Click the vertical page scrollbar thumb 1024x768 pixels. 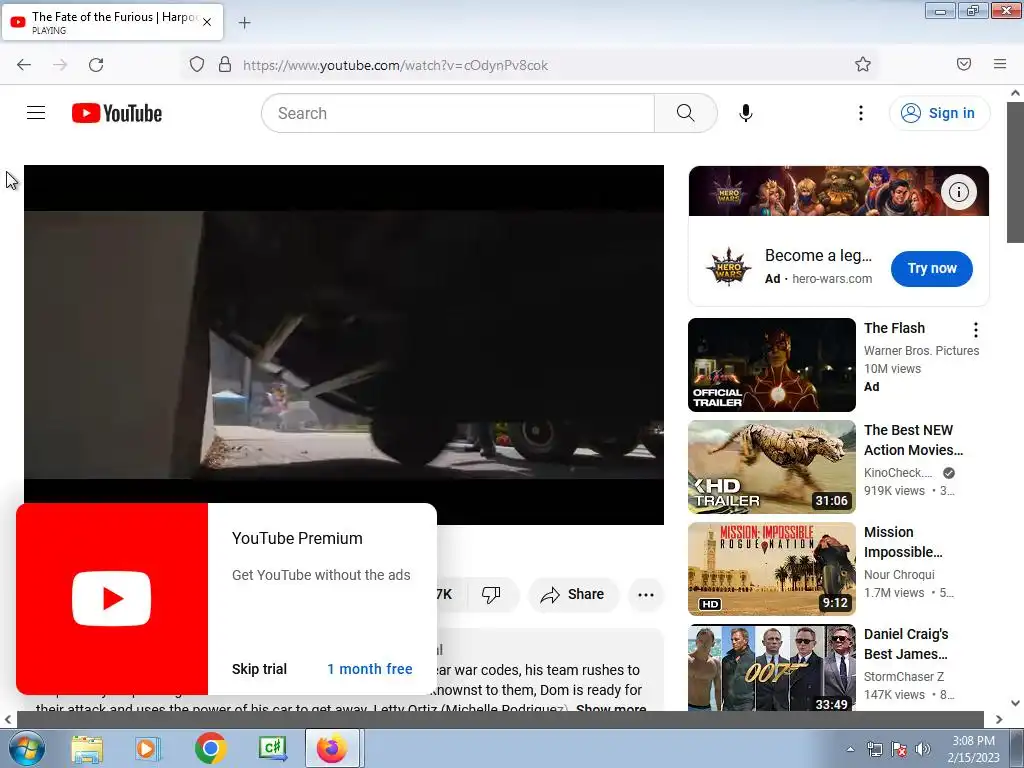[1016, 172]
